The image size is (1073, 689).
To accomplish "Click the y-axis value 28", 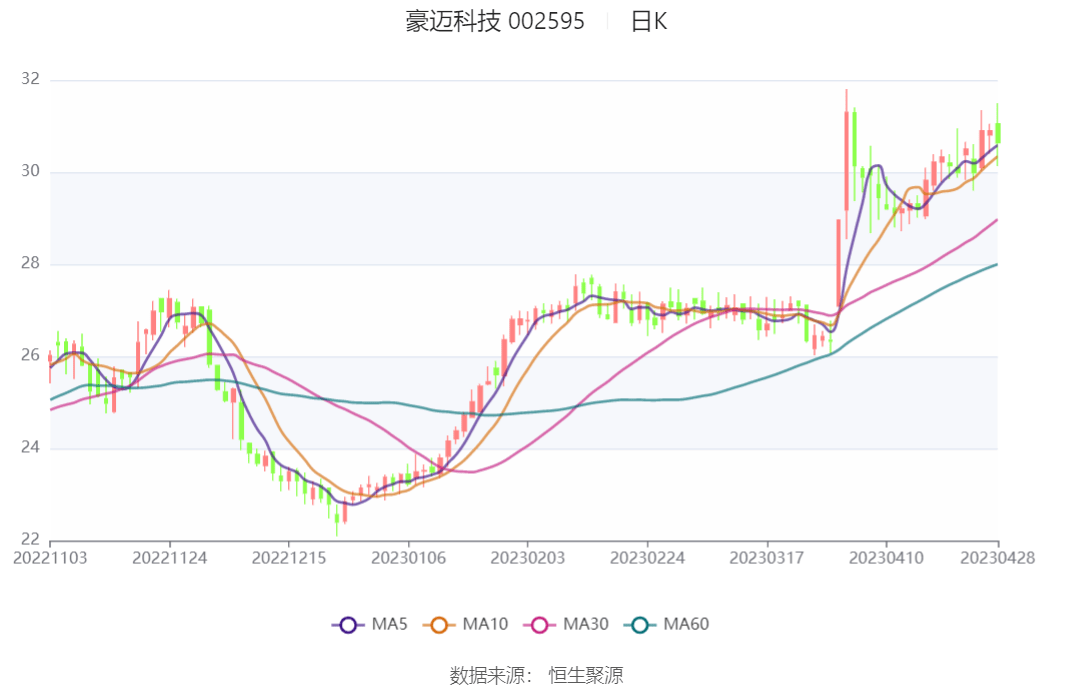I will [31, 263].
